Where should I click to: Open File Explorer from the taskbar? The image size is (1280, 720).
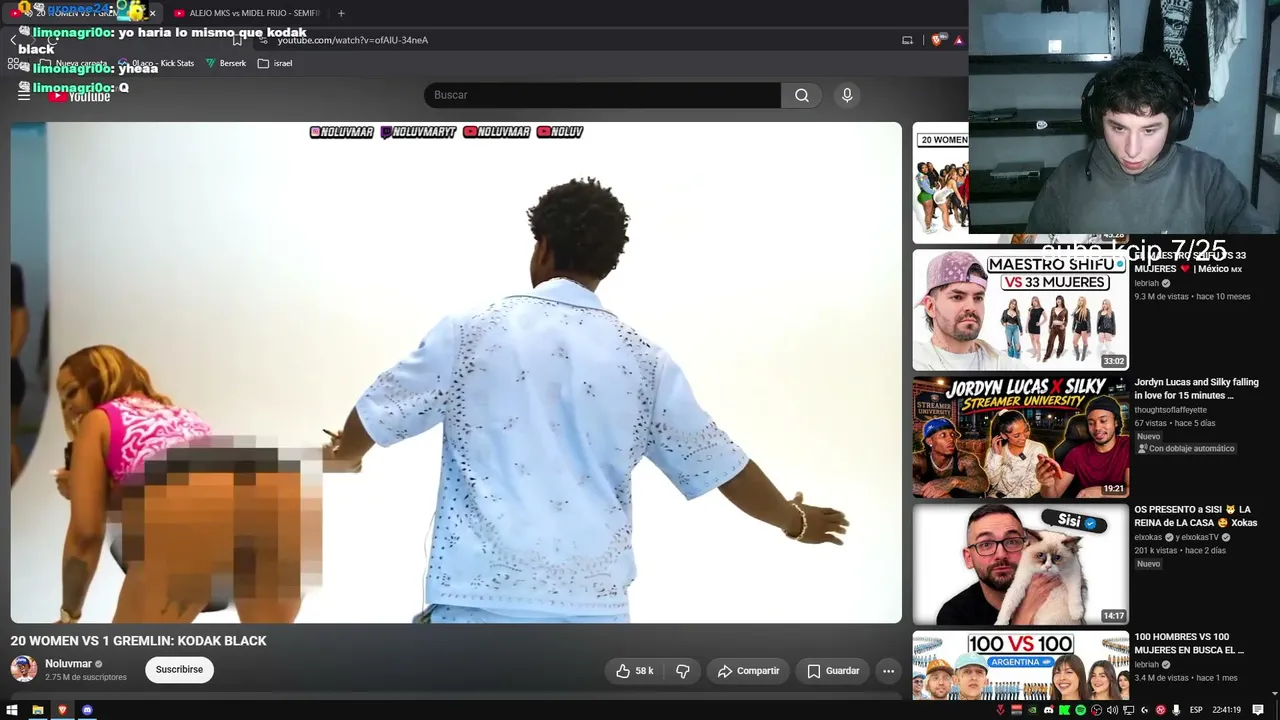38,710
